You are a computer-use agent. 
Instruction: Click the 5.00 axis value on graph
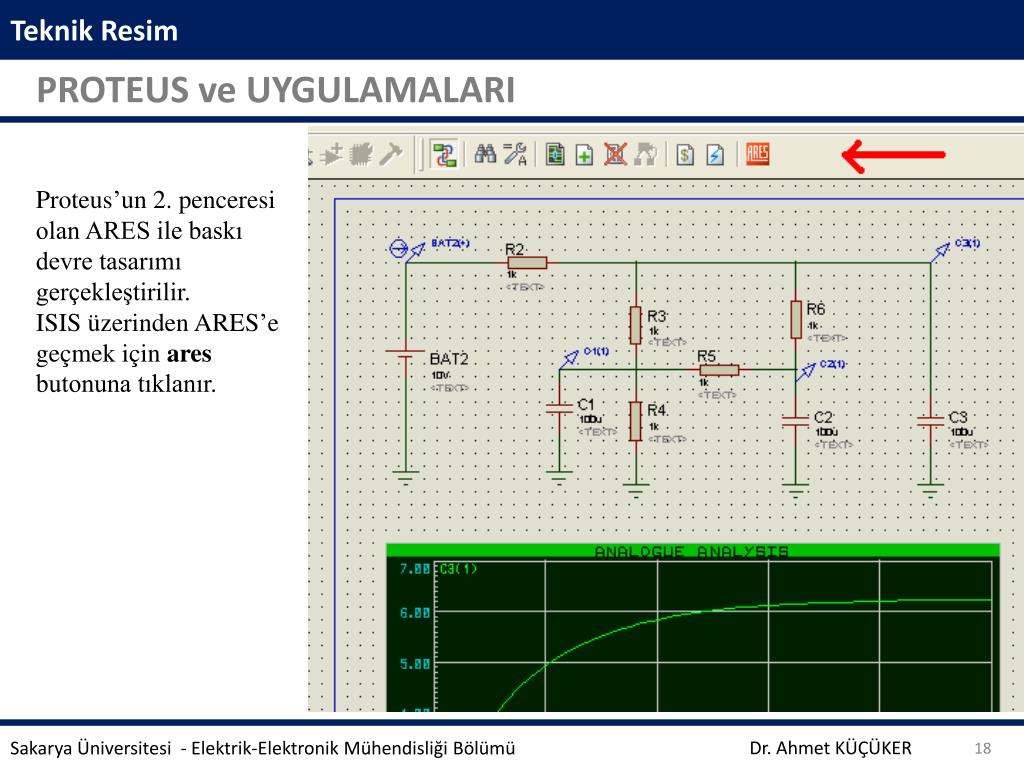click(415, 664)
